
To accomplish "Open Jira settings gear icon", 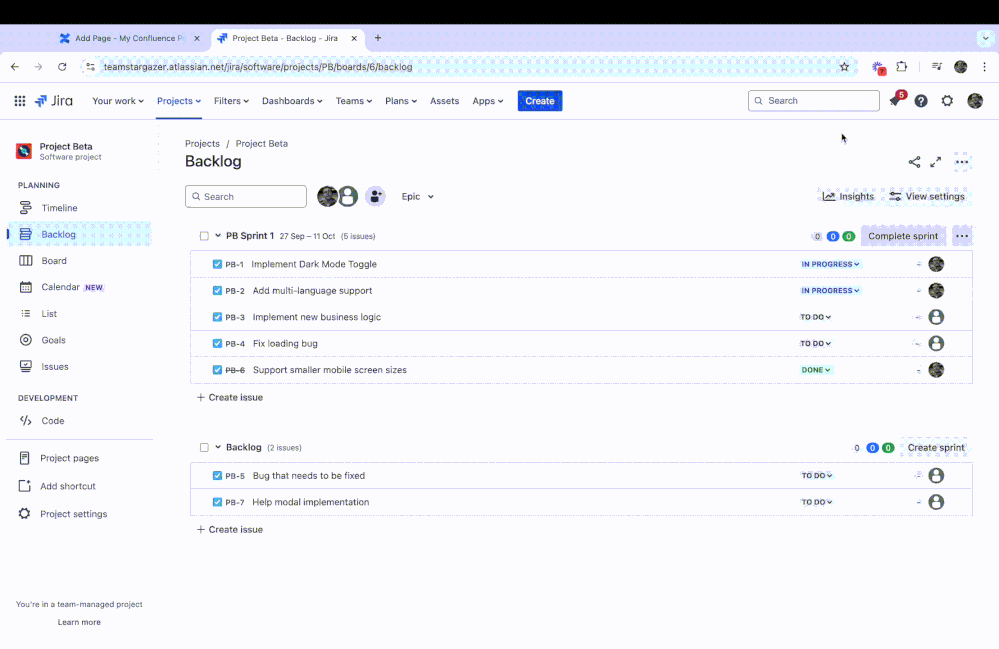I will [947, 101].
